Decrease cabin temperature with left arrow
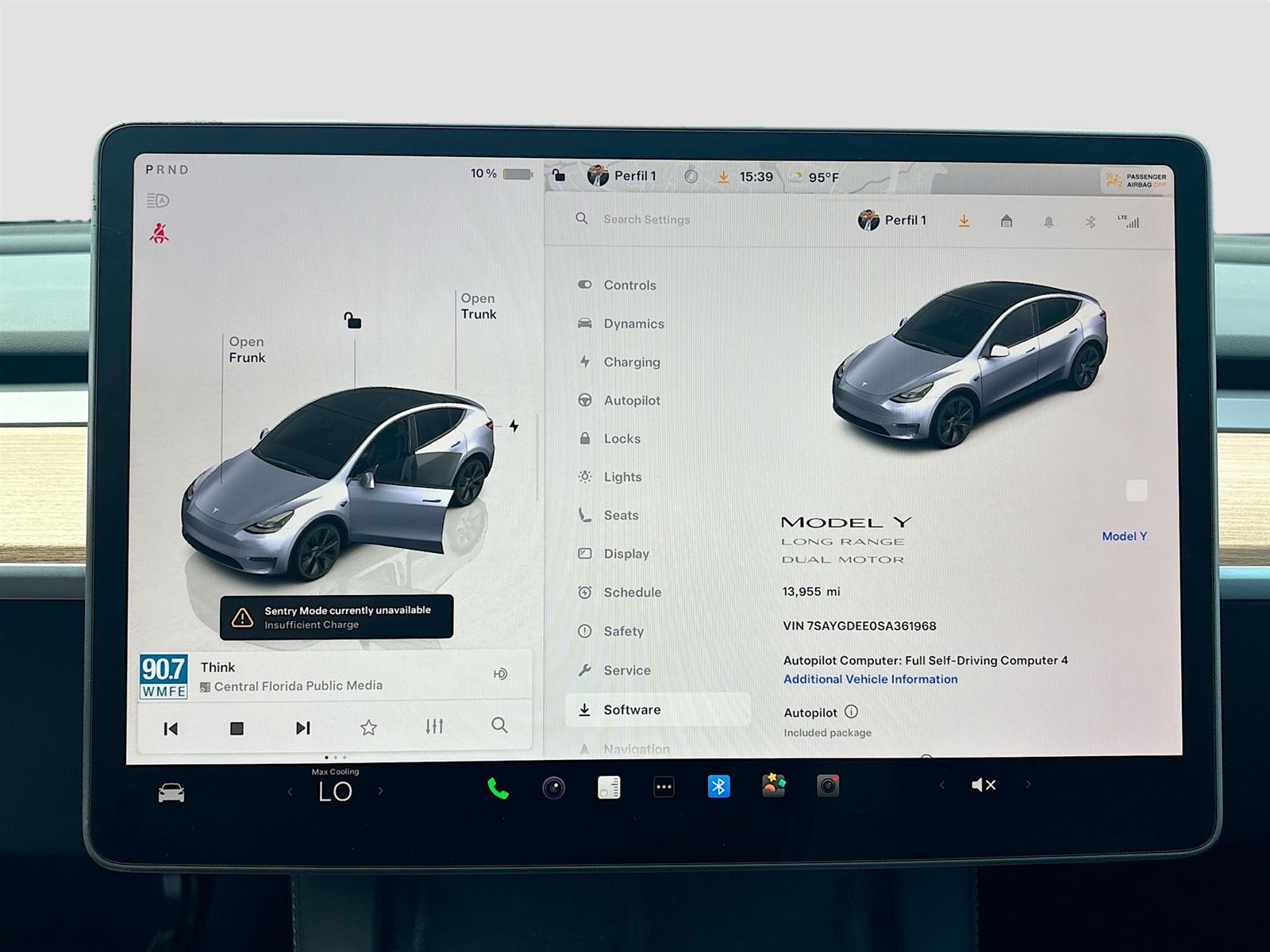 click(290, 792)
